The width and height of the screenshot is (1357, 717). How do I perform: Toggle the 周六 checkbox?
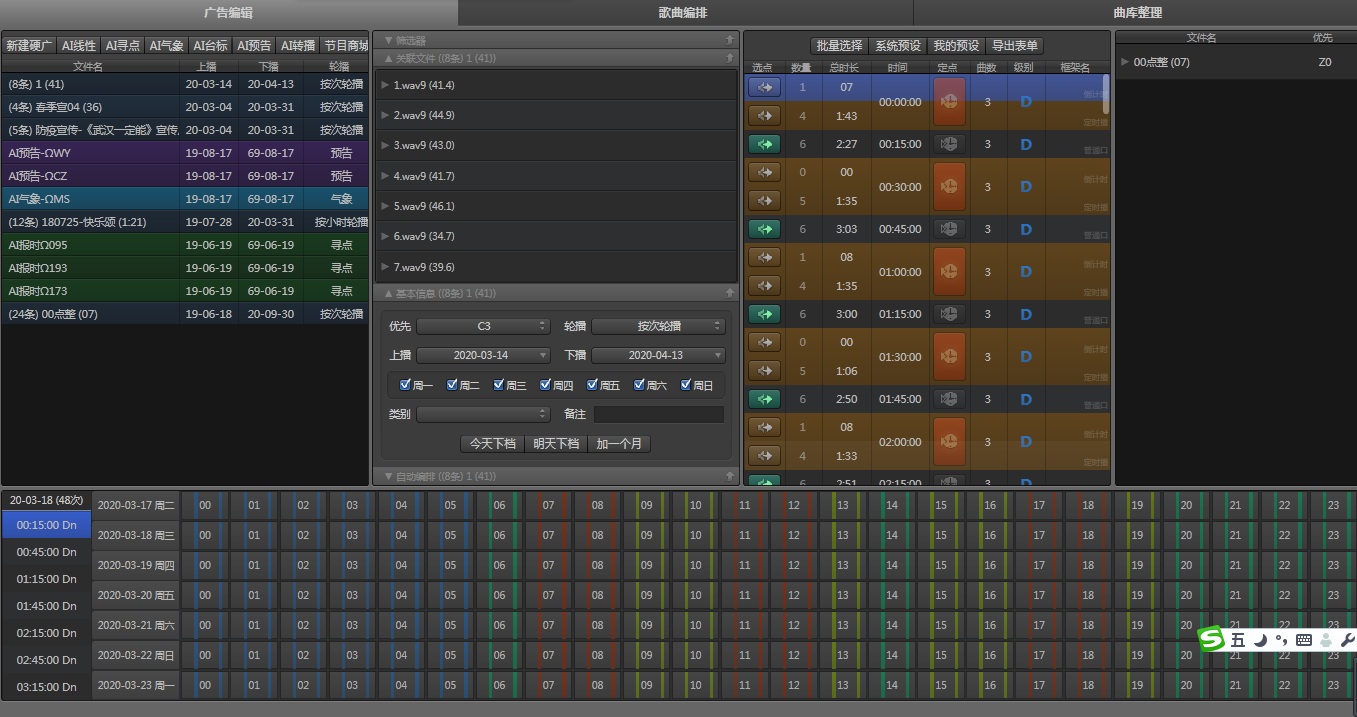click(x=640, y=385)
